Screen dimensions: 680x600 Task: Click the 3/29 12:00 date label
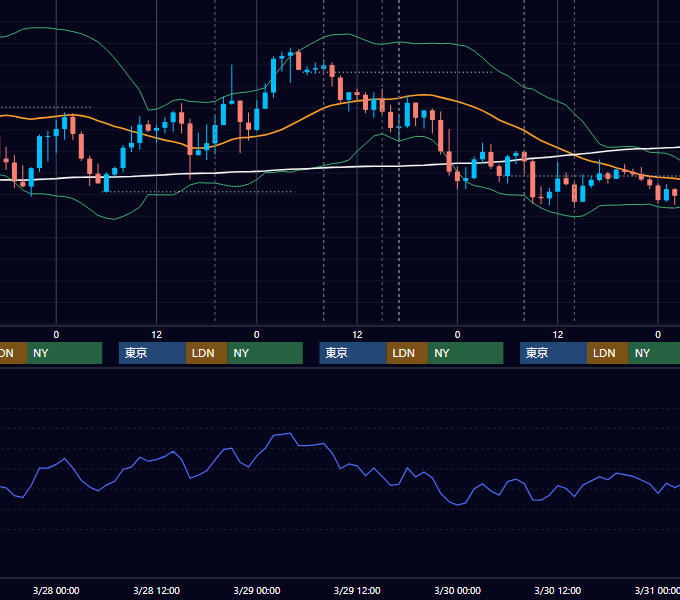pyautogui.click(x=357, y=590)
